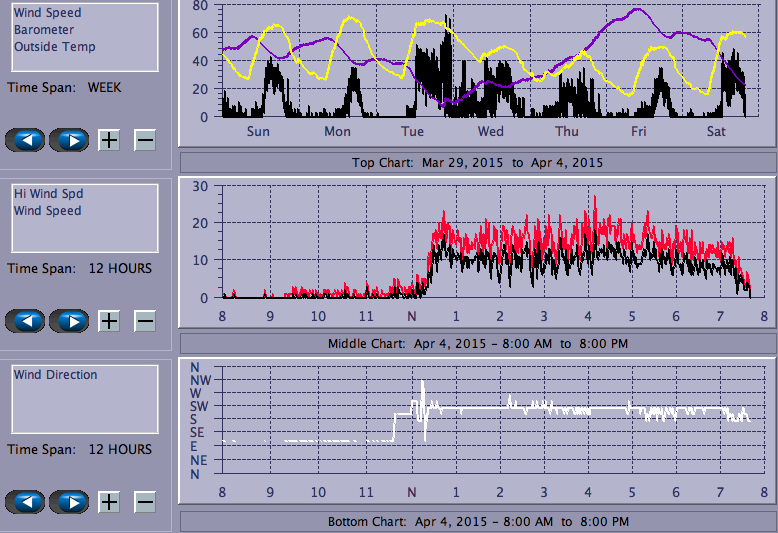Select Wind Direction in the bottom chart list

coord(55,375)
